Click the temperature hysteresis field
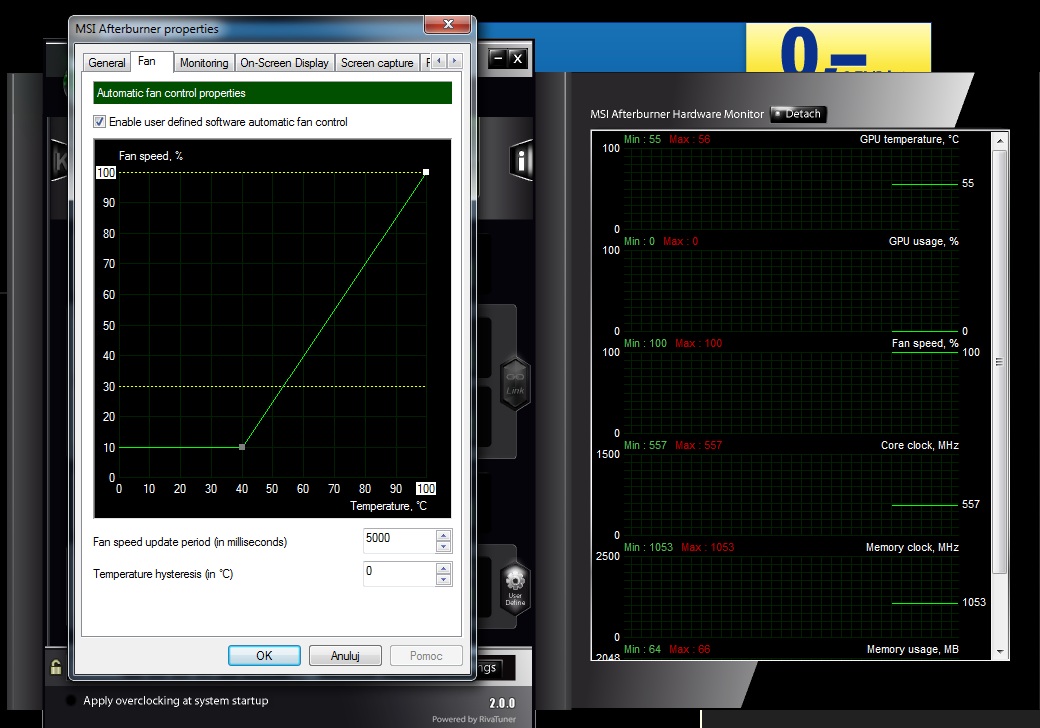The height and width of the screenshot is (728, 1040). tap(399, 574)
